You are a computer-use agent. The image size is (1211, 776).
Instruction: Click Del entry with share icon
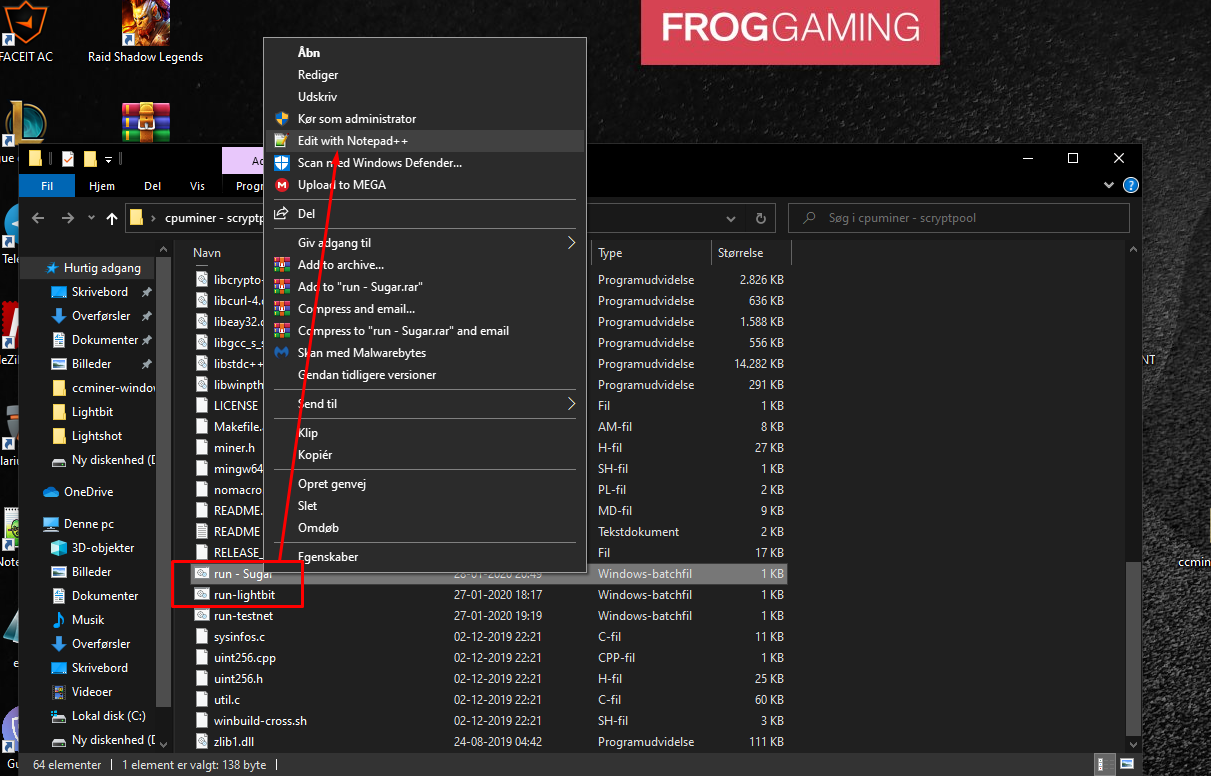point(425,214)
